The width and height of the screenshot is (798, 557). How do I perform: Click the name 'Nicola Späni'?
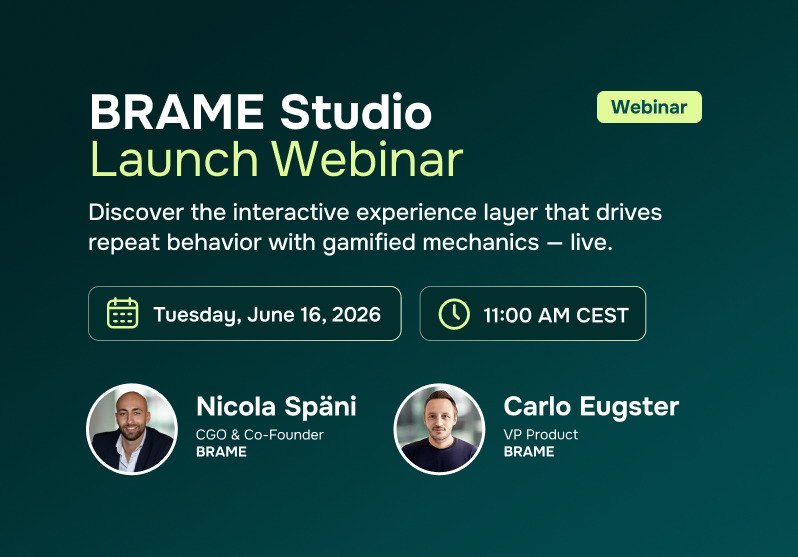click(276, 406)
